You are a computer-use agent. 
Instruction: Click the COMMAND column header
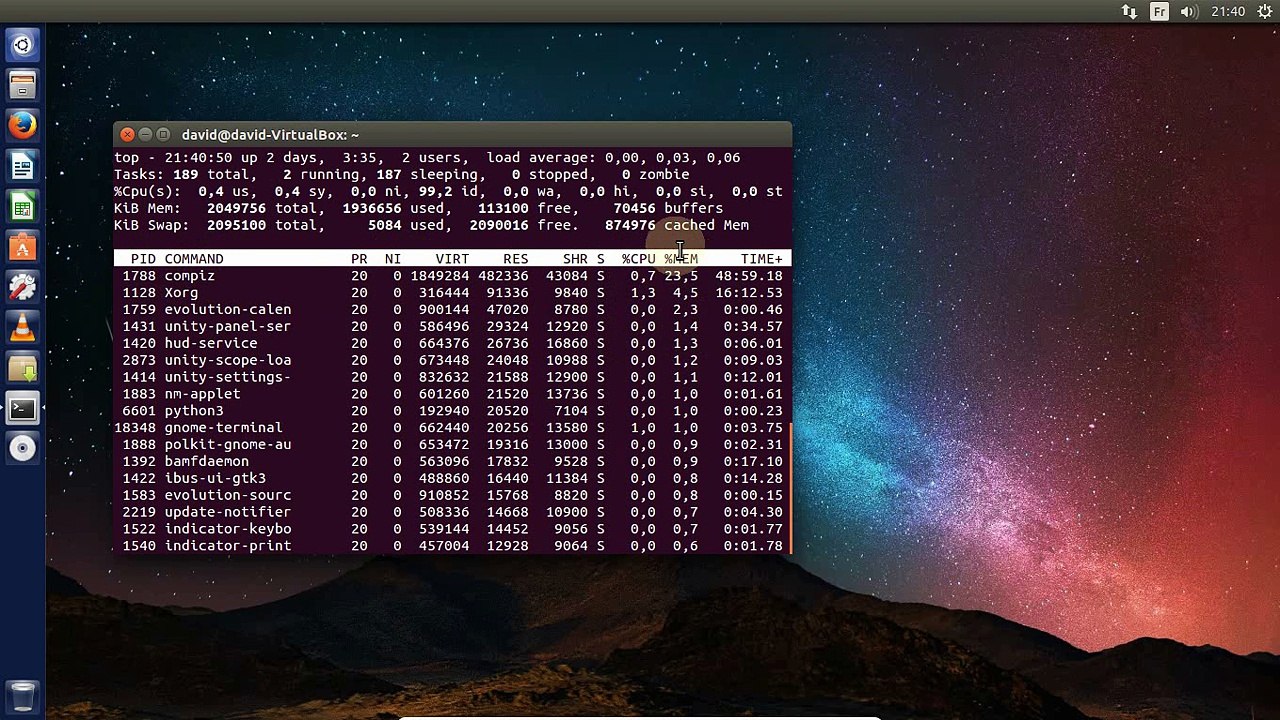click(194, 259)
